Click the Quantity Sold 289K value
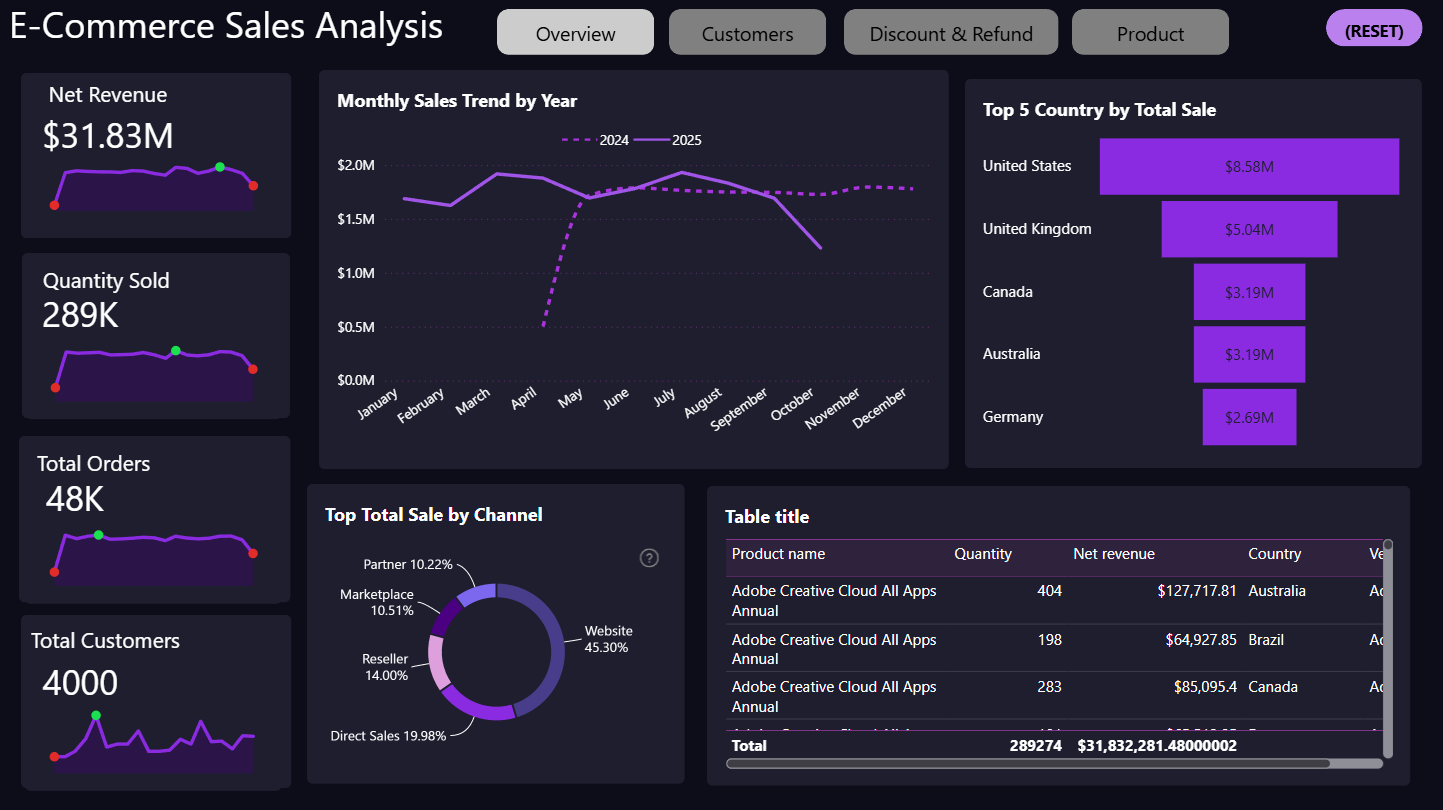 click(80, 315)
